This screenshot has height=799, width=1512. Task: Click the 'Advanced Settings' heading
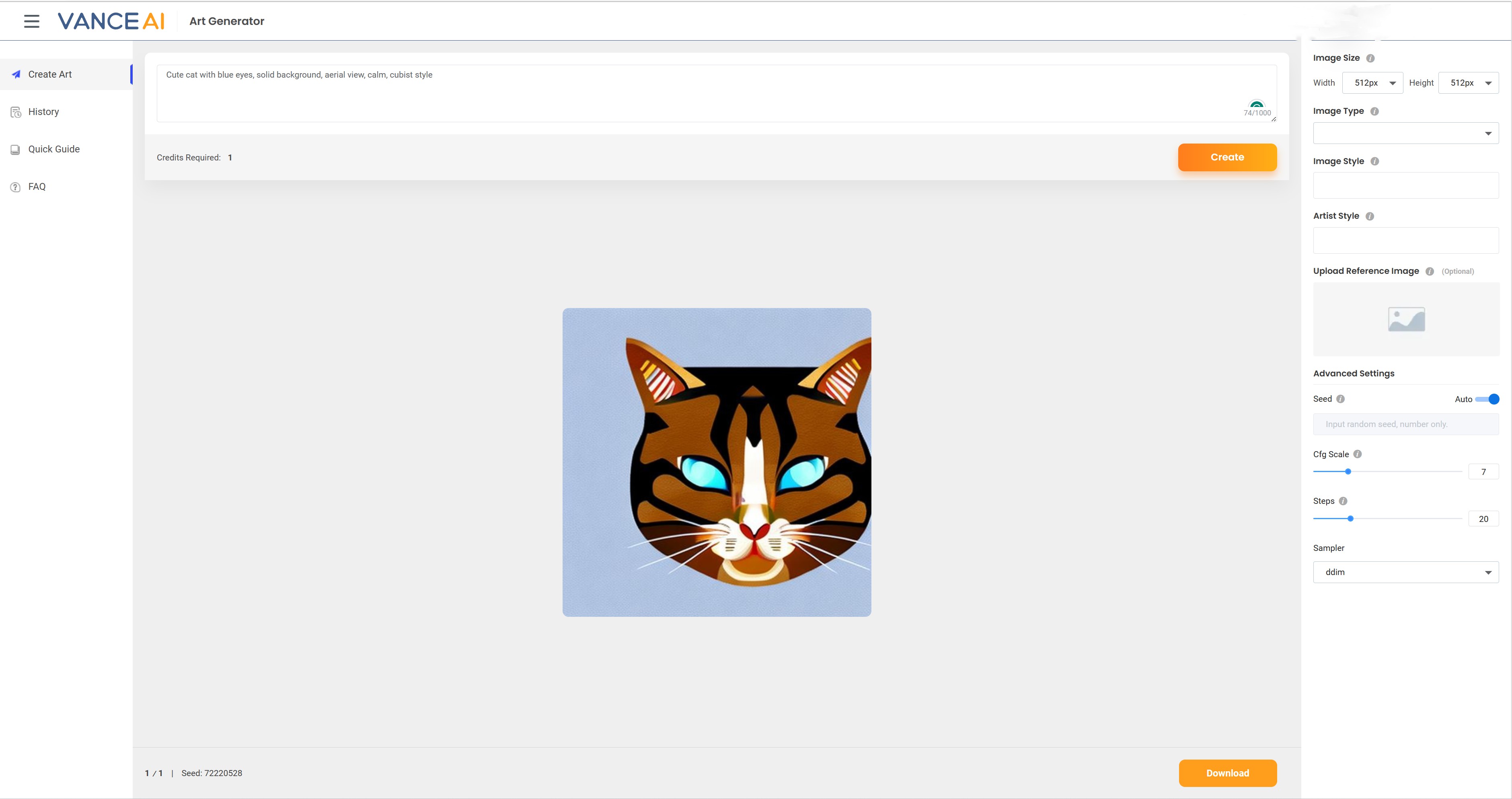(1353, 374)
